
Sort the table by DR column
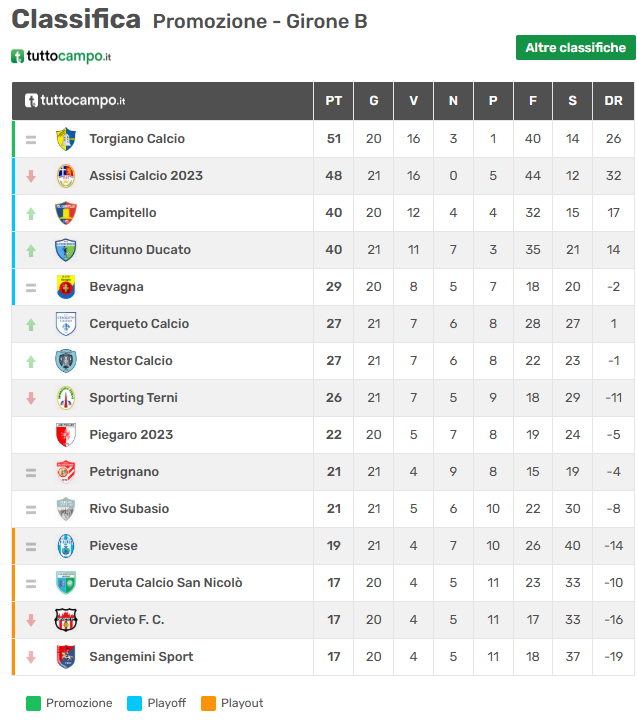point(614,101)
